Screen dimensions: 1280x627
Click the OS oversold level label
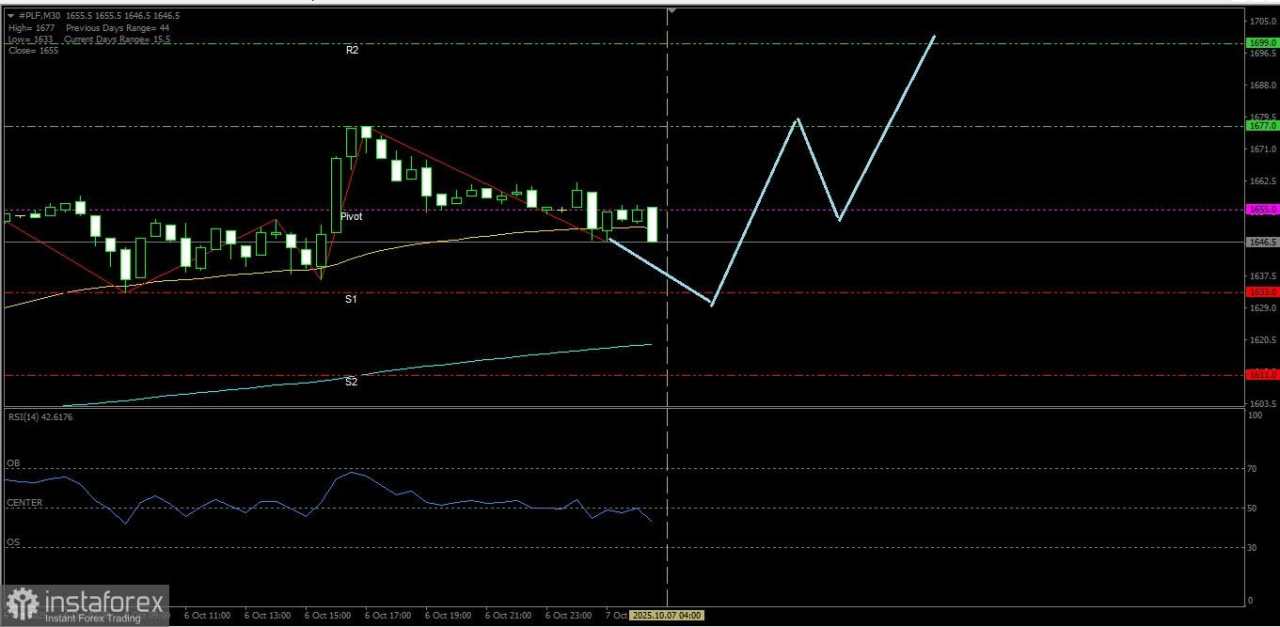[x=13, y=541]
